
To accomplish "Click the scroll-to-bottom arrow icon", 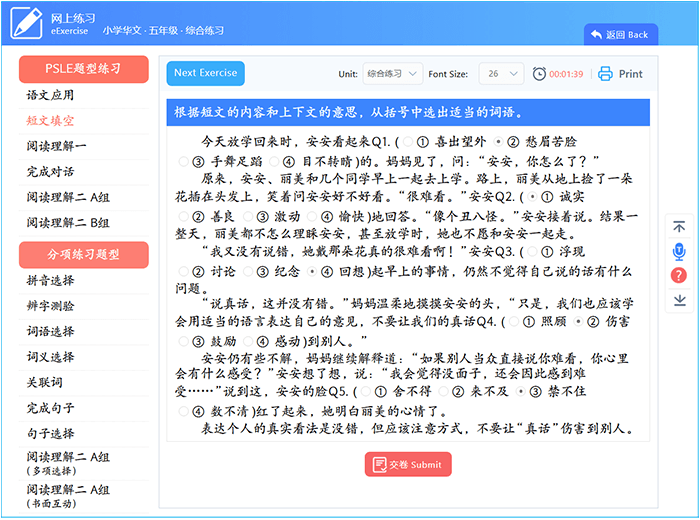I will tap(679, 299).
